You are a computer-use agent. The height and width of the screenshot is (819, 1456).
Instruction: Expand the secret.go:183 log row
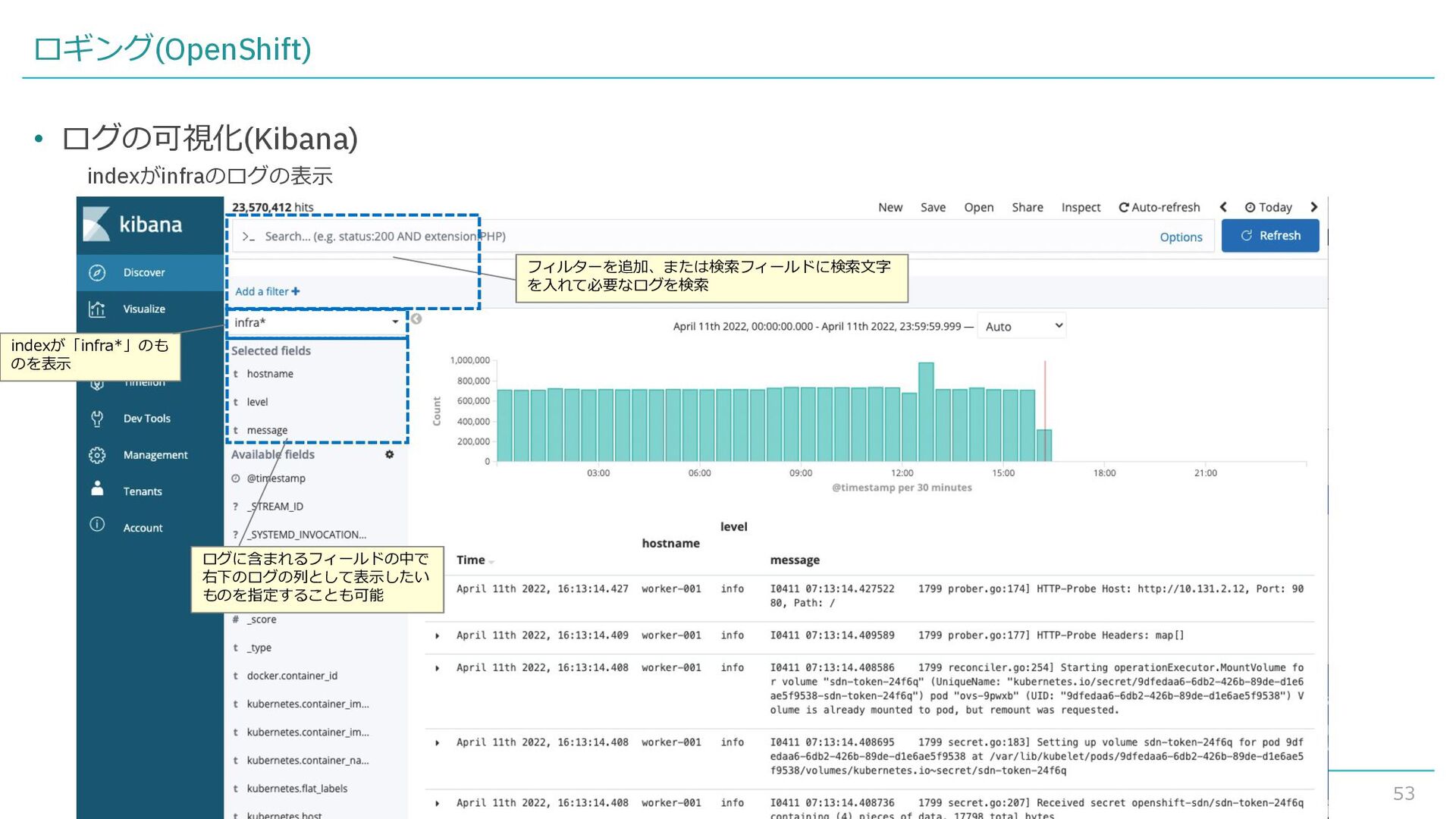437,742
